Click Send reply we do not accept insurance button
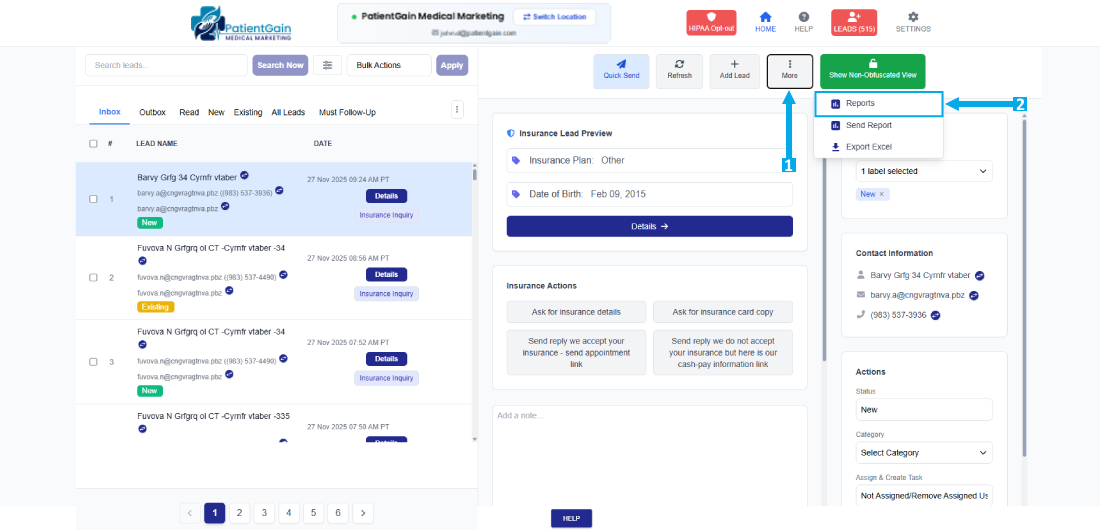 (x=723, y=352)
